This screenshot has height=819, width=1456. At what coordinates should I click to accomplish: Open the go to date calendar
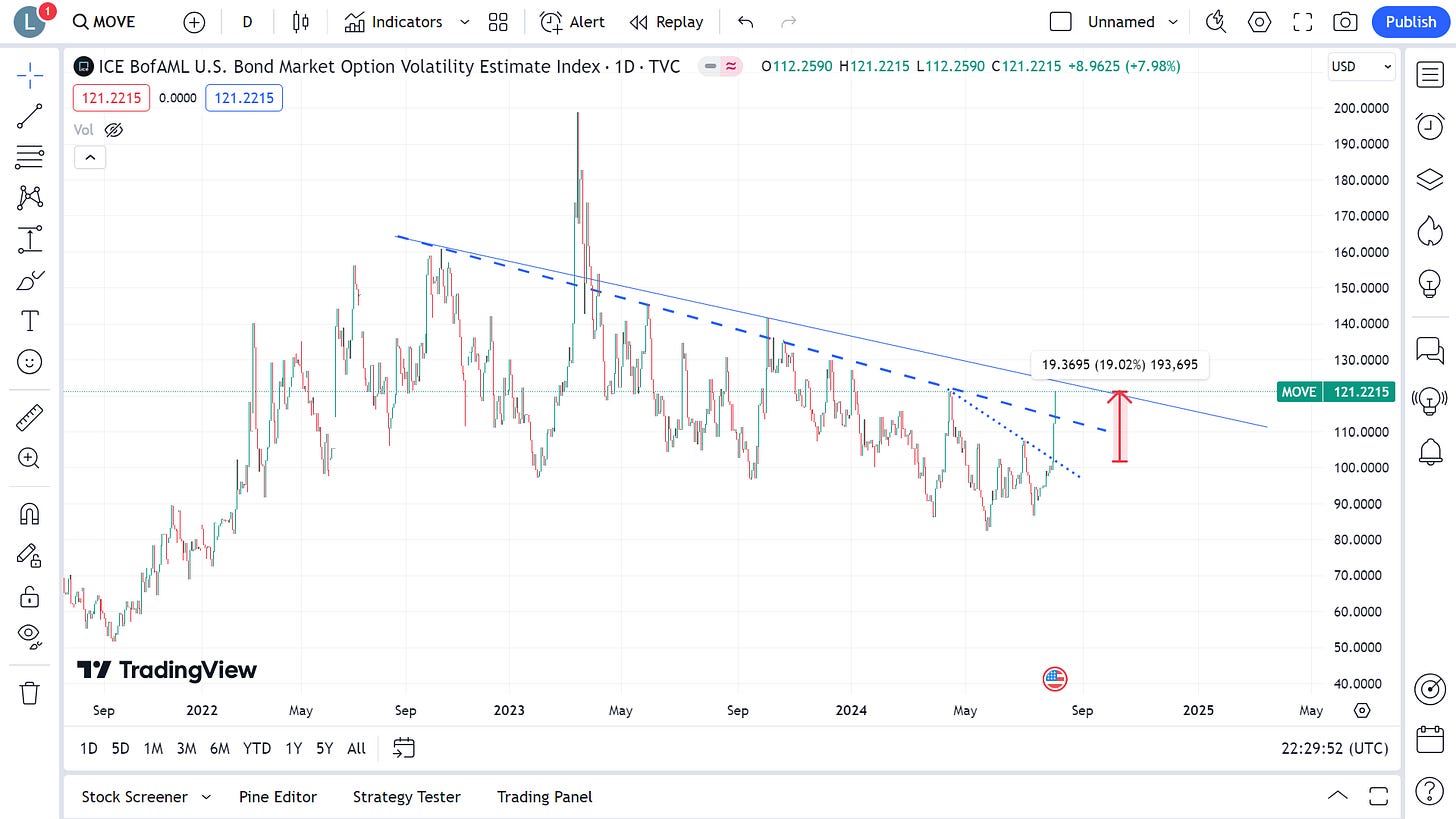tap(404, 748)
